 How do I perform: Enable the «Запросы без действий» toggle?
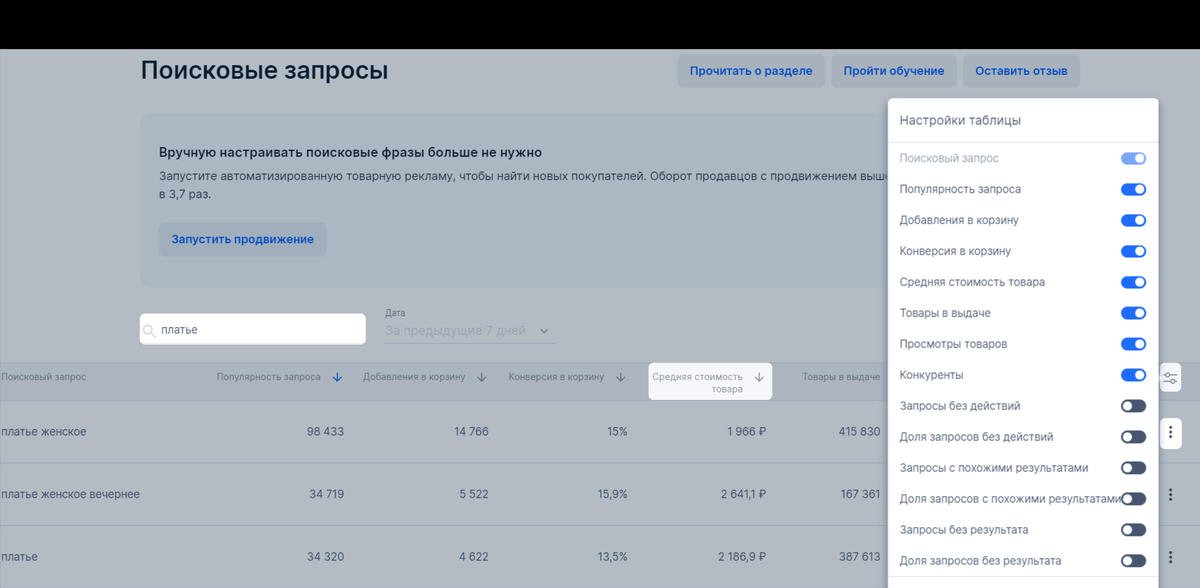[x=1133, y=406]
